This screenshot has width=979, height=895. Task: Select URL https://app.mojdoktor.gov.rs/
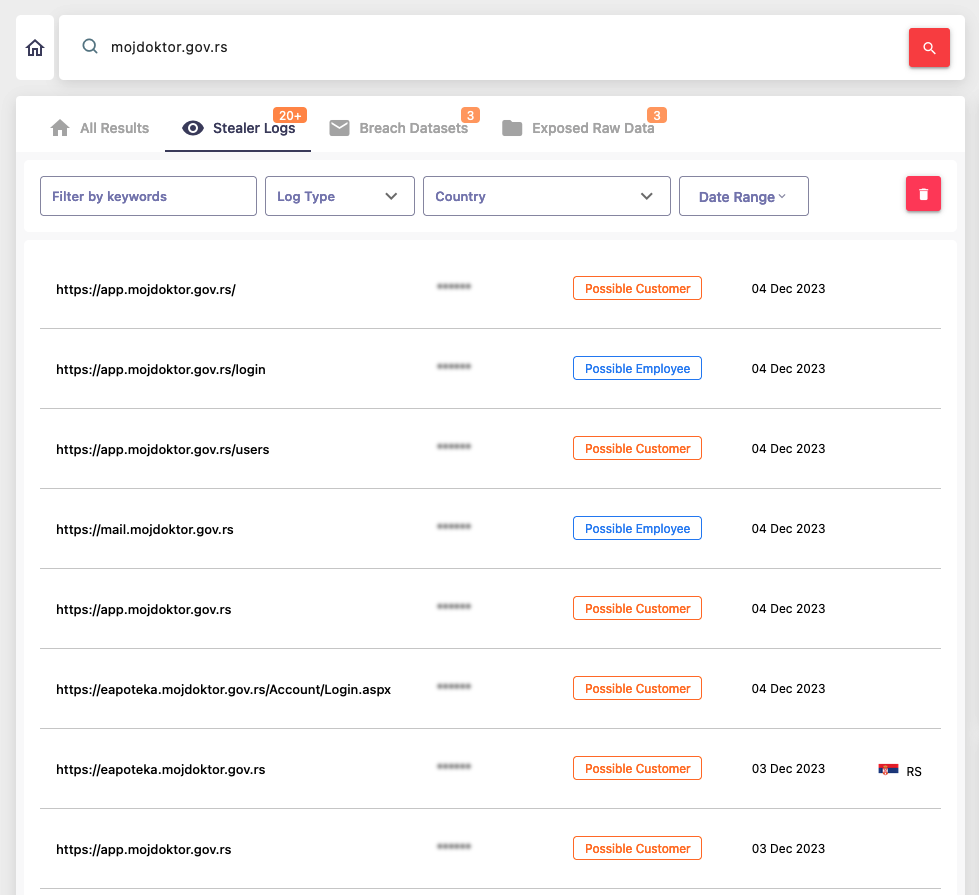click(x=146, y=289)
